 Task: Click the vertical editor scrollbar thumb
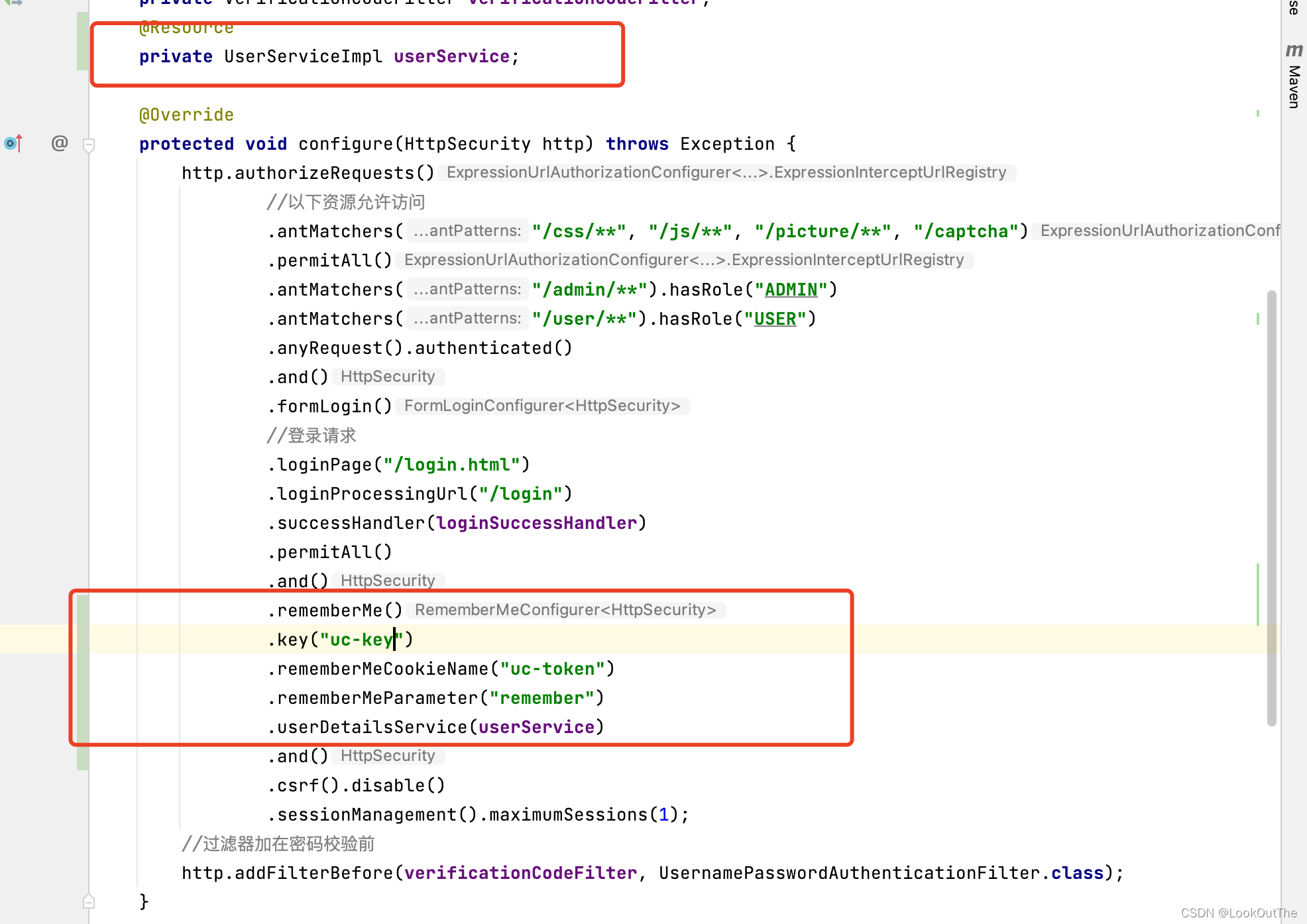coord(1271,507)
